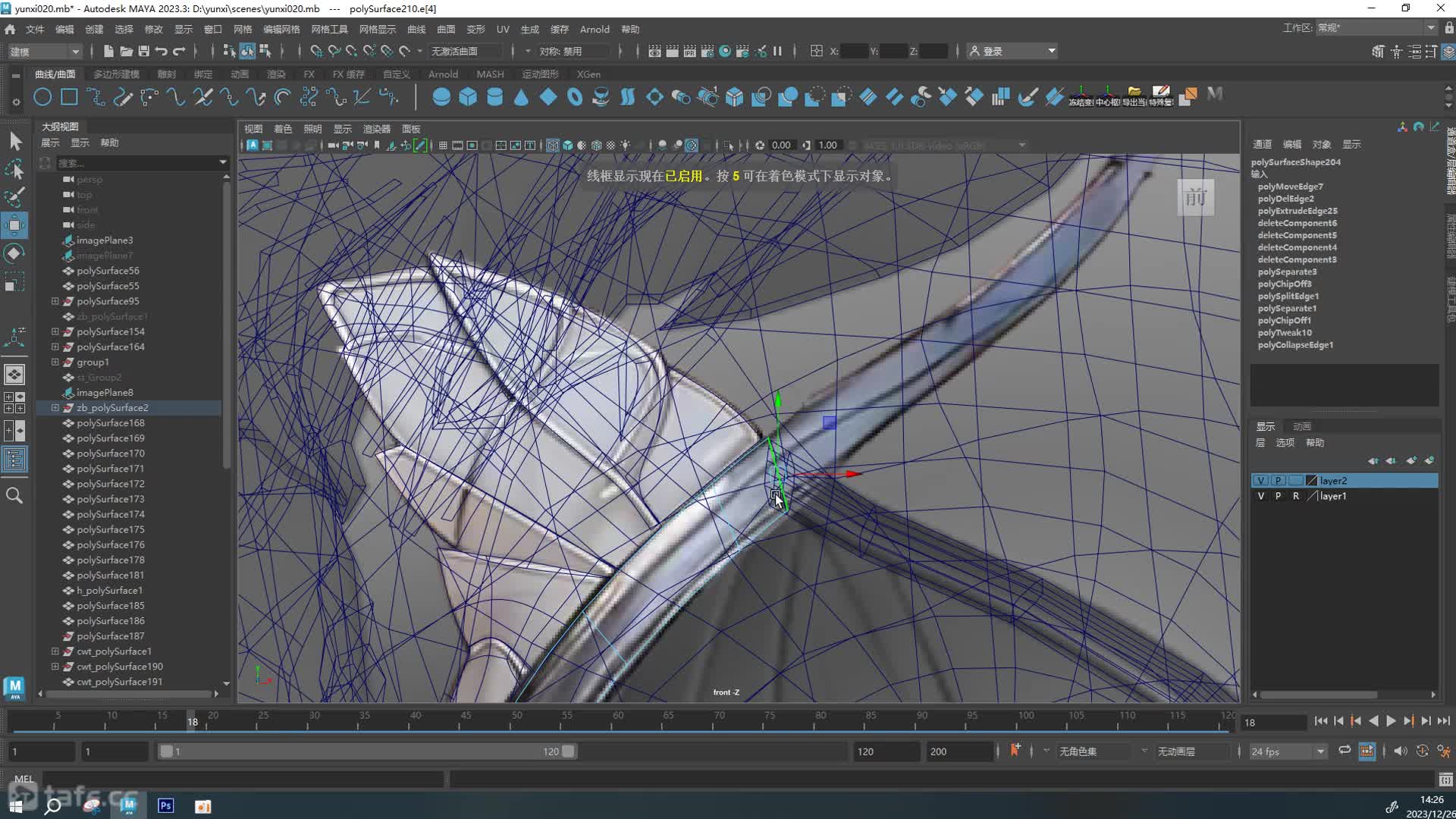Screen dimensions: 1456x819
Task: Activate the Scale tool in toolbox
Action: (x=15, y=281)
